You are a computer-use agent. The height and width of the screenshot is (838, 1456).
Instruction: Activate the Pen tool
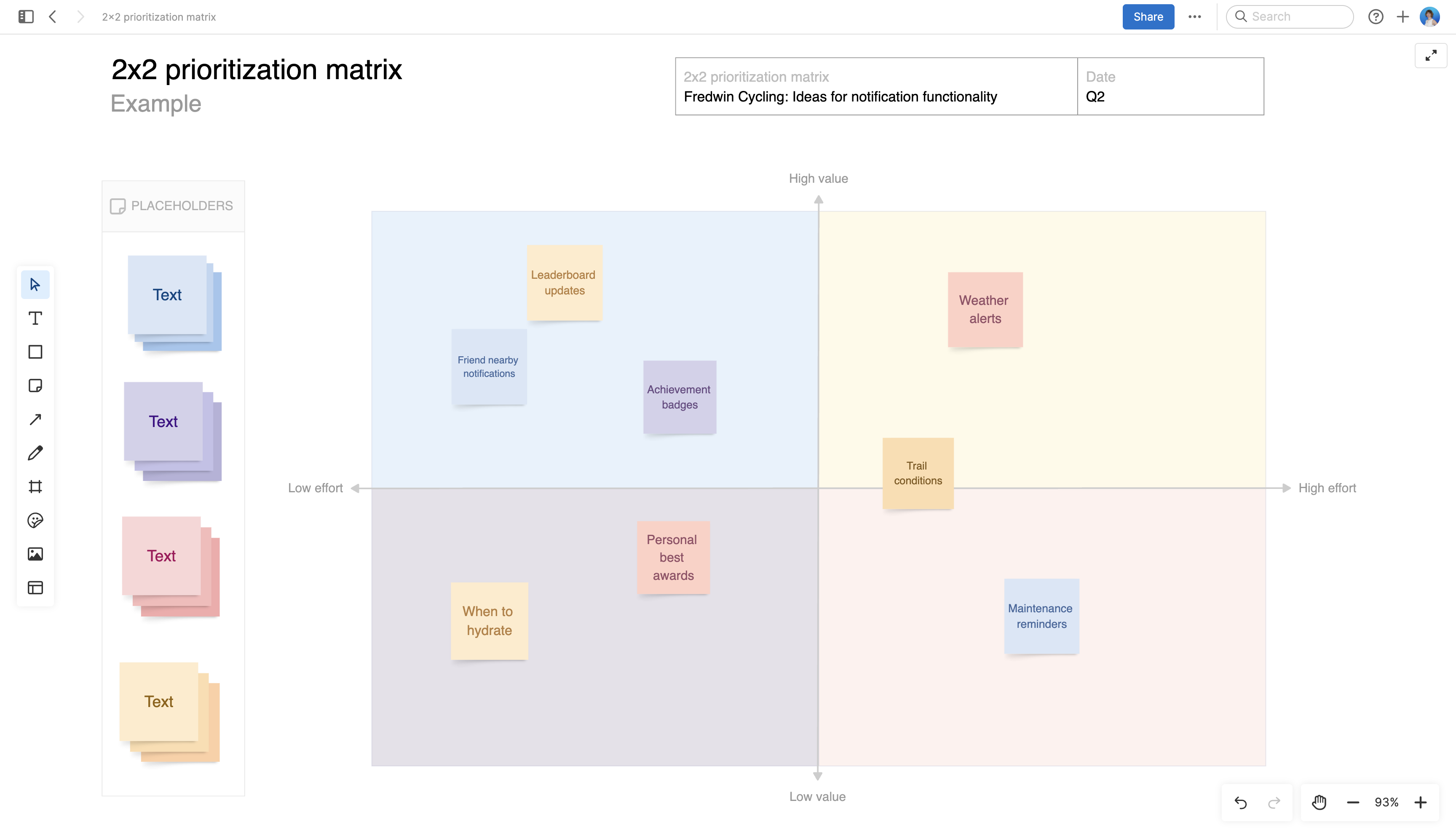pyautogui.click(x=35, y=453)
